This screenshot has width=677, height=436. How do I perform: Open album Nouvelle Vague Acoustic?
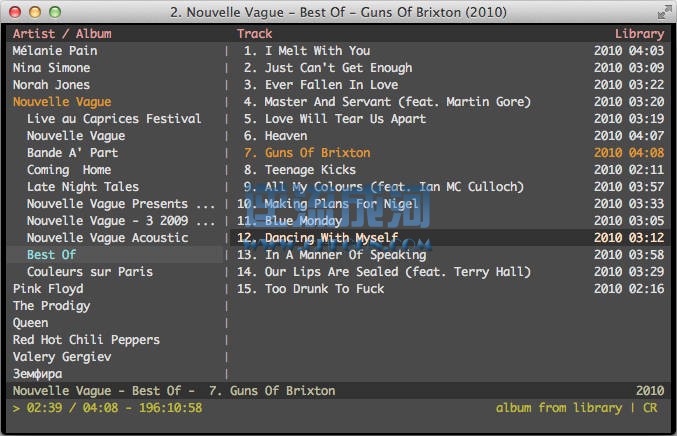pyautogui.click(x=108, y=238)
